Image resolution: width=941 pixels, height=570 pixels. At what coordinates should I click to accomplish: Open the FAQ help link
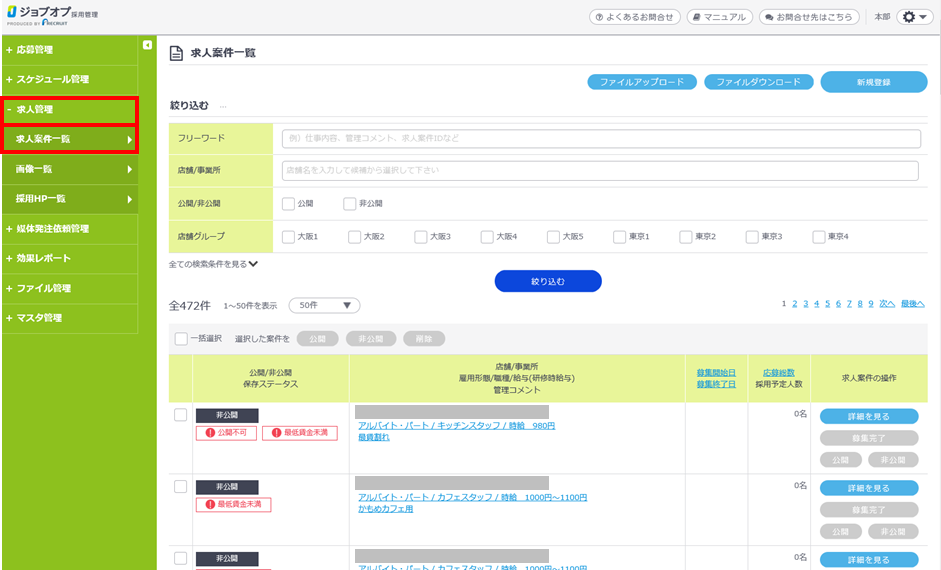(x=635, y=17)
